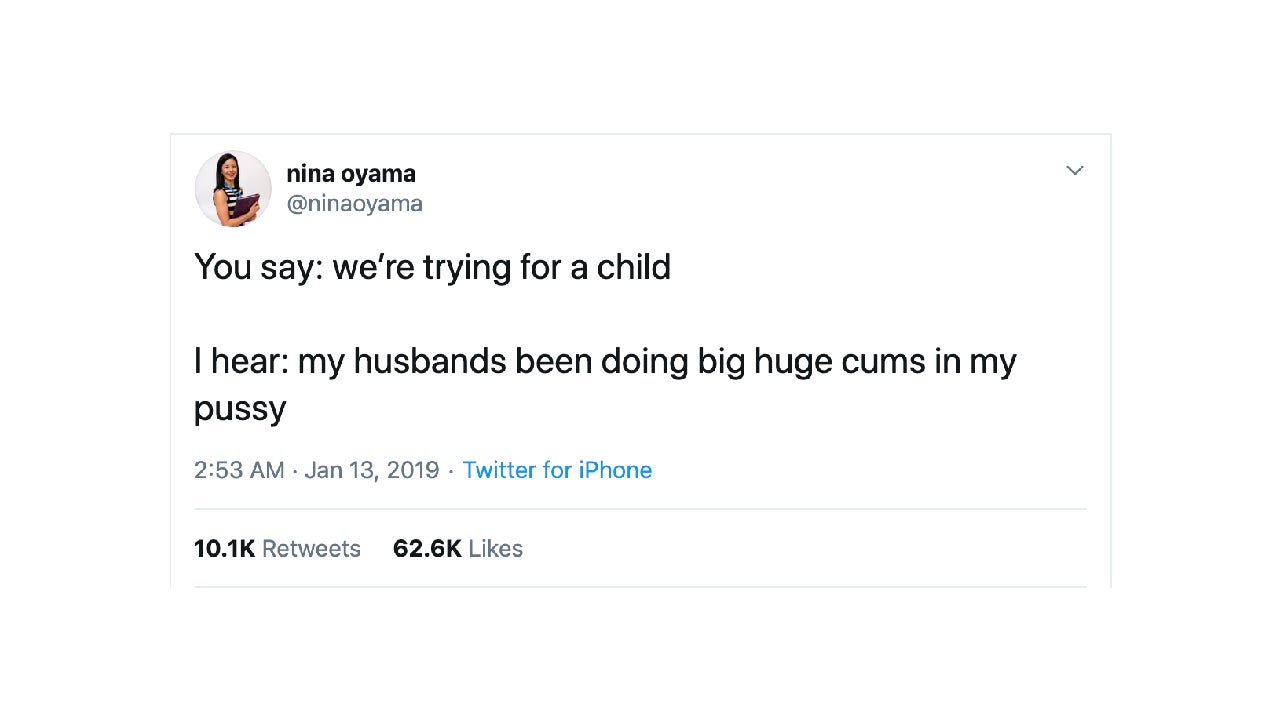The image size is (1280, 720).
Task: Click the word "iPhone" in the source link
Action: coord(615,470)
